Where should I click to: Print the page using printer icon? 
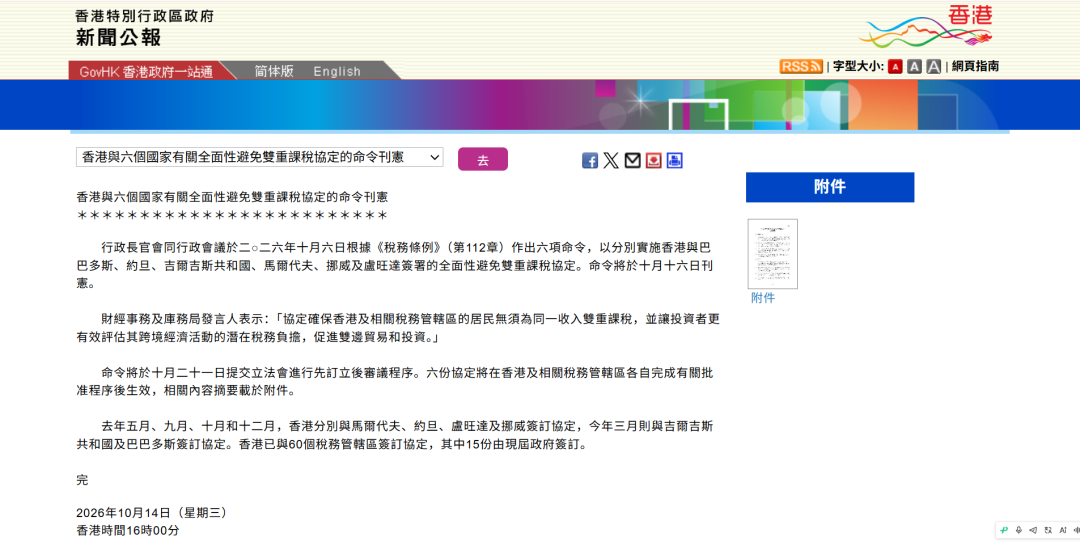[x=674, y=160]
